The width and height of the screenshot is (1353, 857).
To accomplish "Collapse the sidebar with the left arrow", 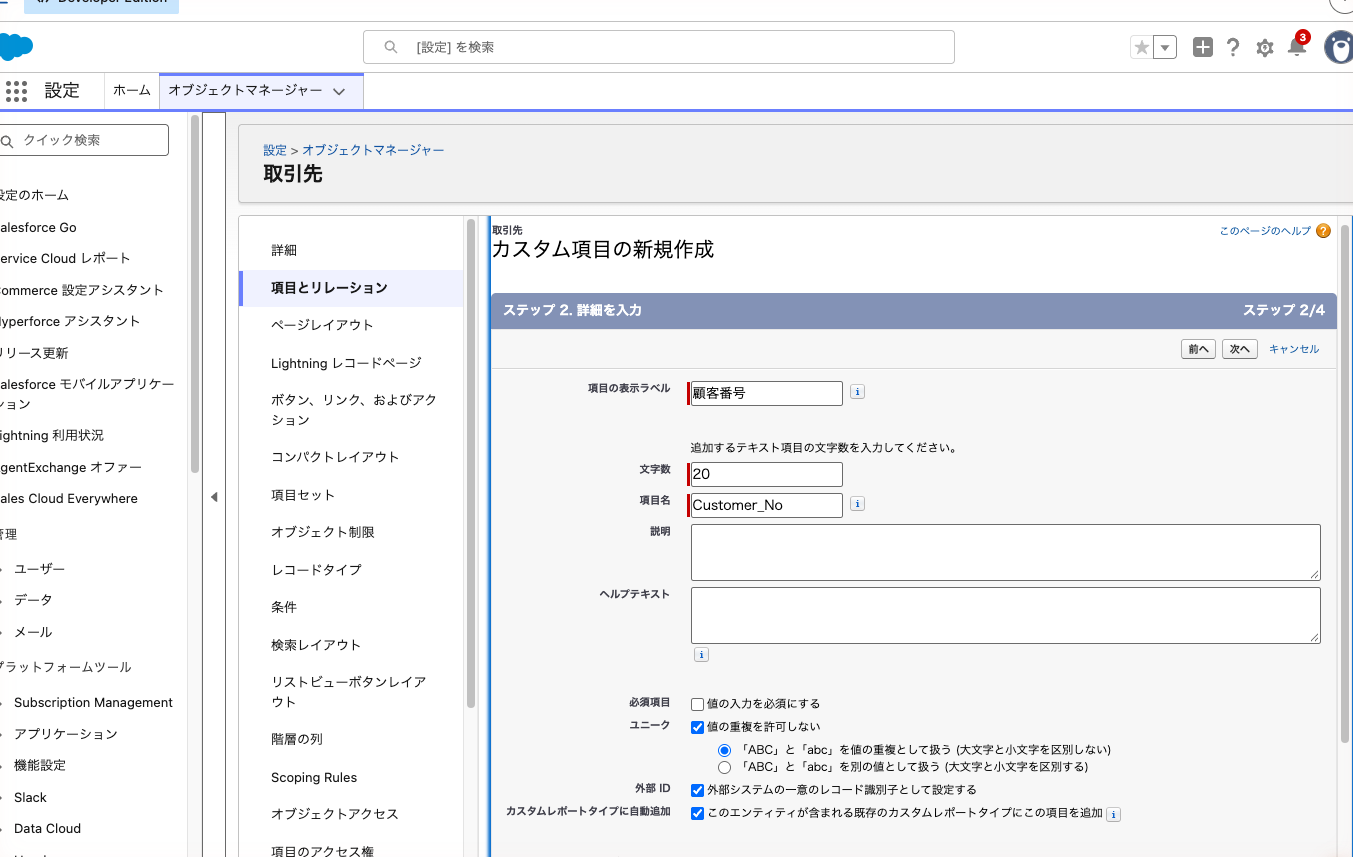I will [214, 497].
